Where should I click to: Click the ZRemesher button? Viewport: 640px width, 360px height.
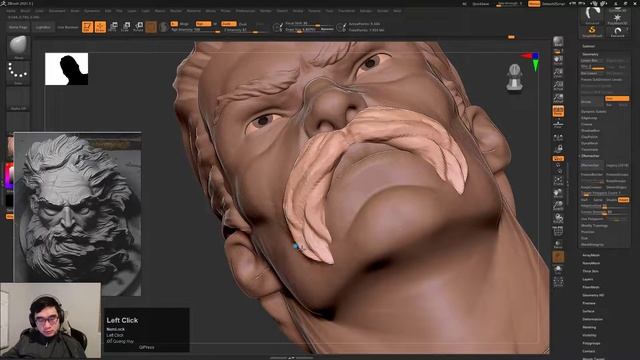[592, 165]
